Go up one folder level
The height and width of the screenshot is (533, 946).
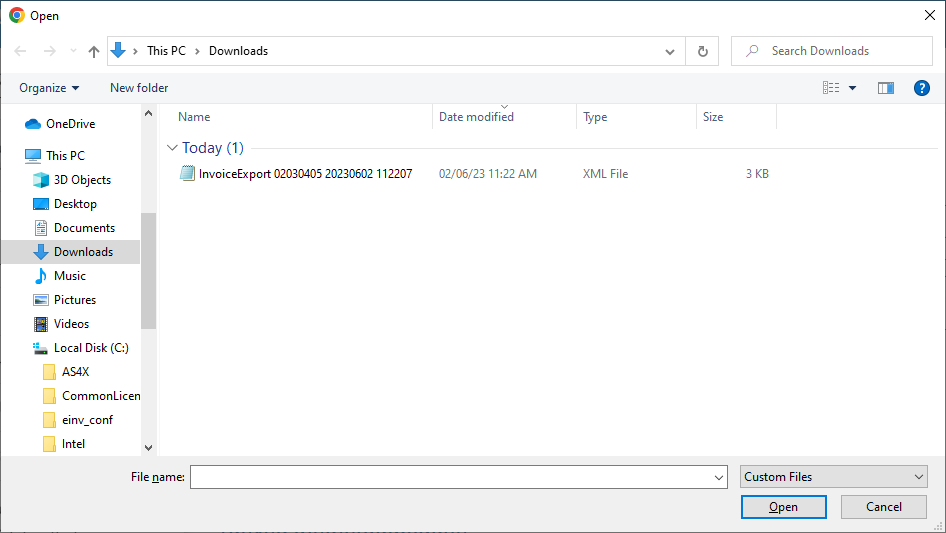94,51
